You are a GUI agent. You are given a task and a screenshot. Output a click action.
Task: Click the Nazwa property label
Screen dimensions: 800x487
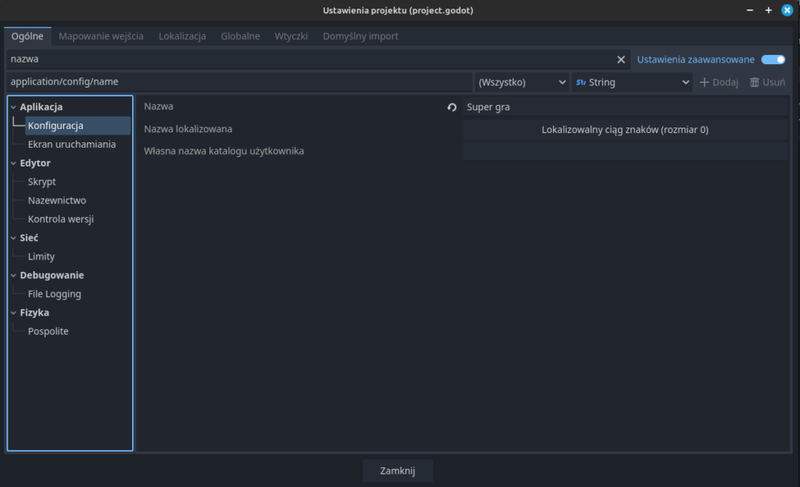pyautogui.click(x=159, y=107)
